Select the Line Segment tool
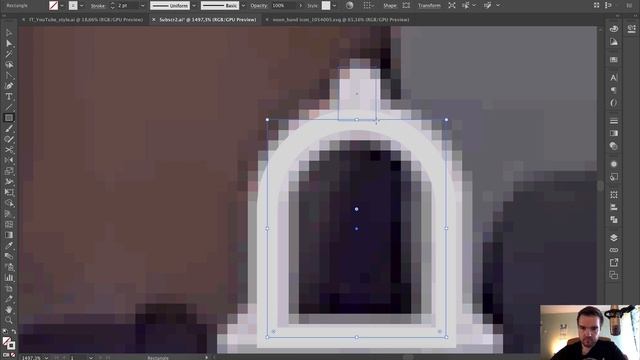 (9, 107)
